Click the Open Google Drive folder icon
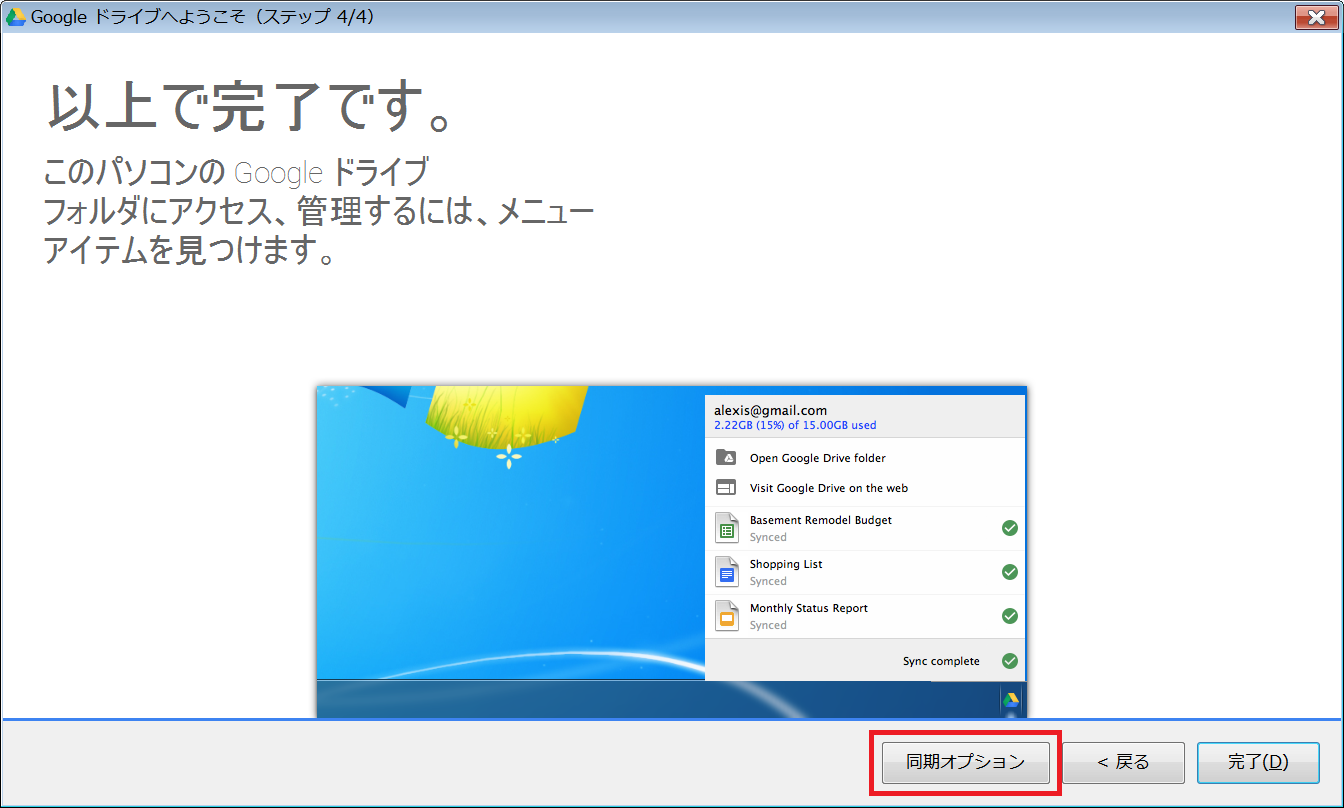This screenshot has height=808, width=1344. (726, 458)
